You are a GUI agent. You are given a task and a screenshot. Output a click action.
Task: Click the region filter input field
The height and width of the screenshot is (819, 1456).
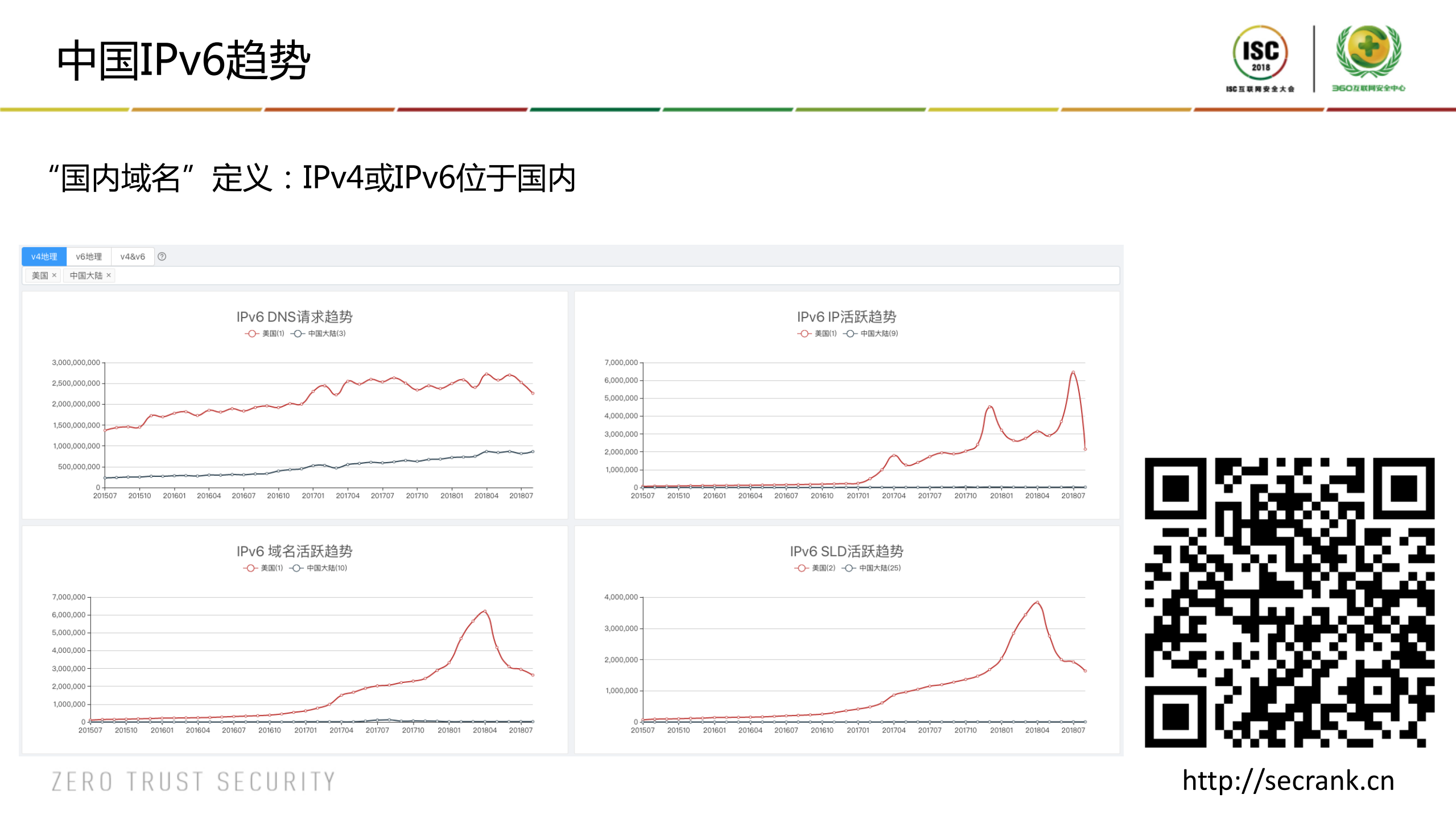coord(569,275)
